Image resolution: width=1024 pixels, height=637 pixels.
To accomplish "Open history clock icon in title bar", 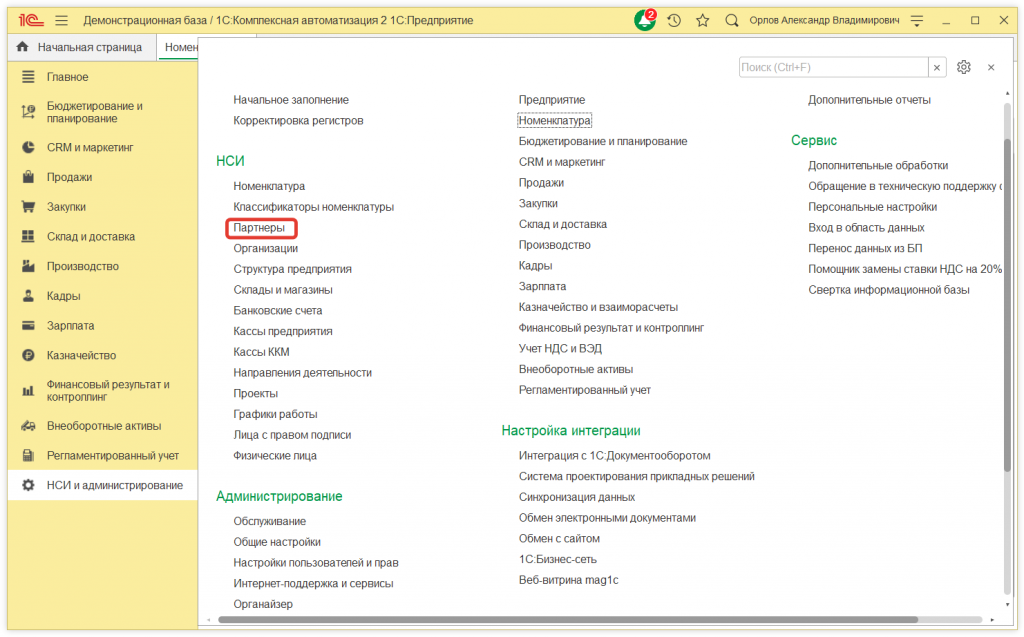I will click(675, 20).
